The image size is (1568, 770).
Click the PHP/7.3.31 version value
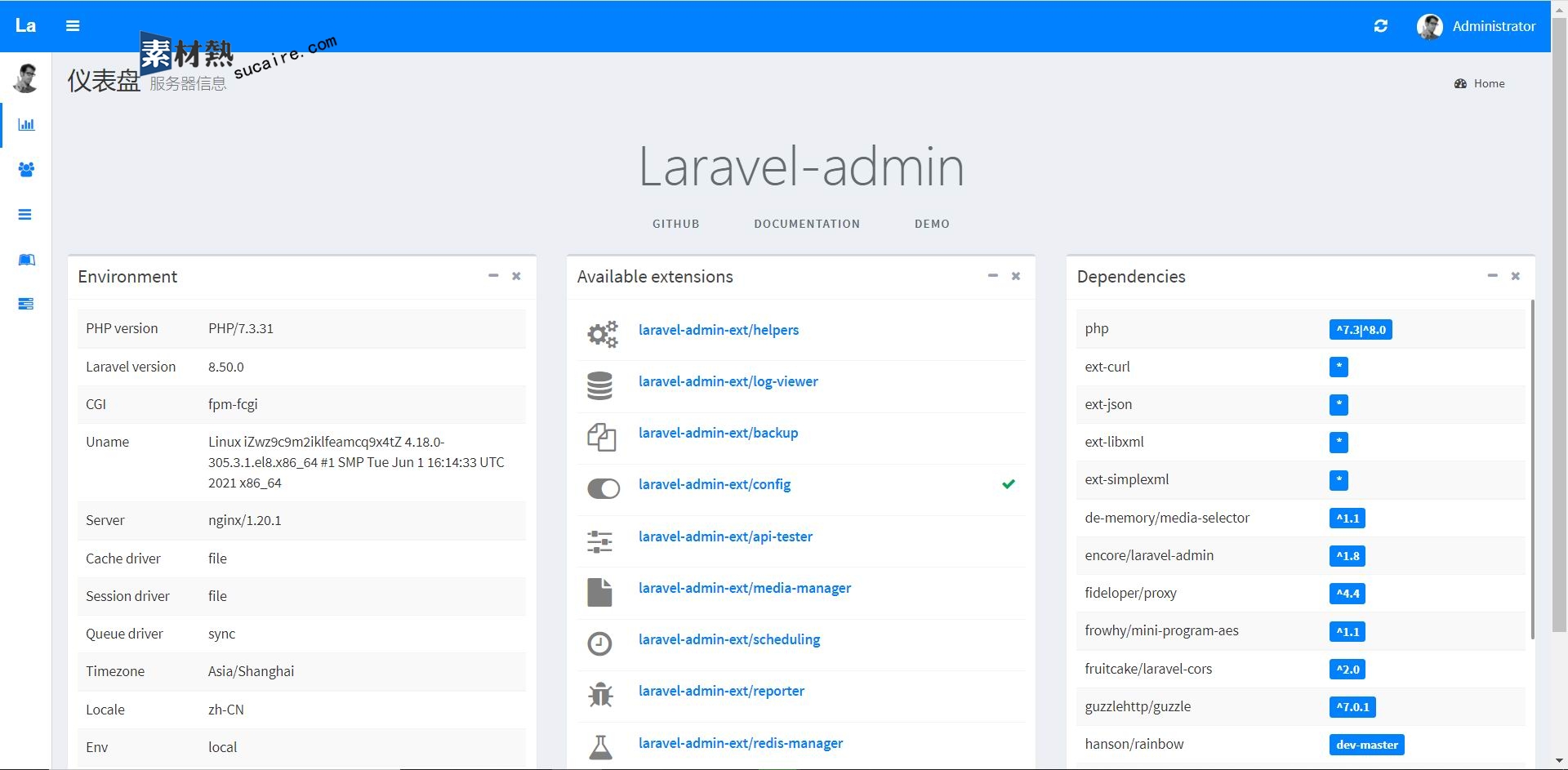pyautogui.click(x=241, y=328)
